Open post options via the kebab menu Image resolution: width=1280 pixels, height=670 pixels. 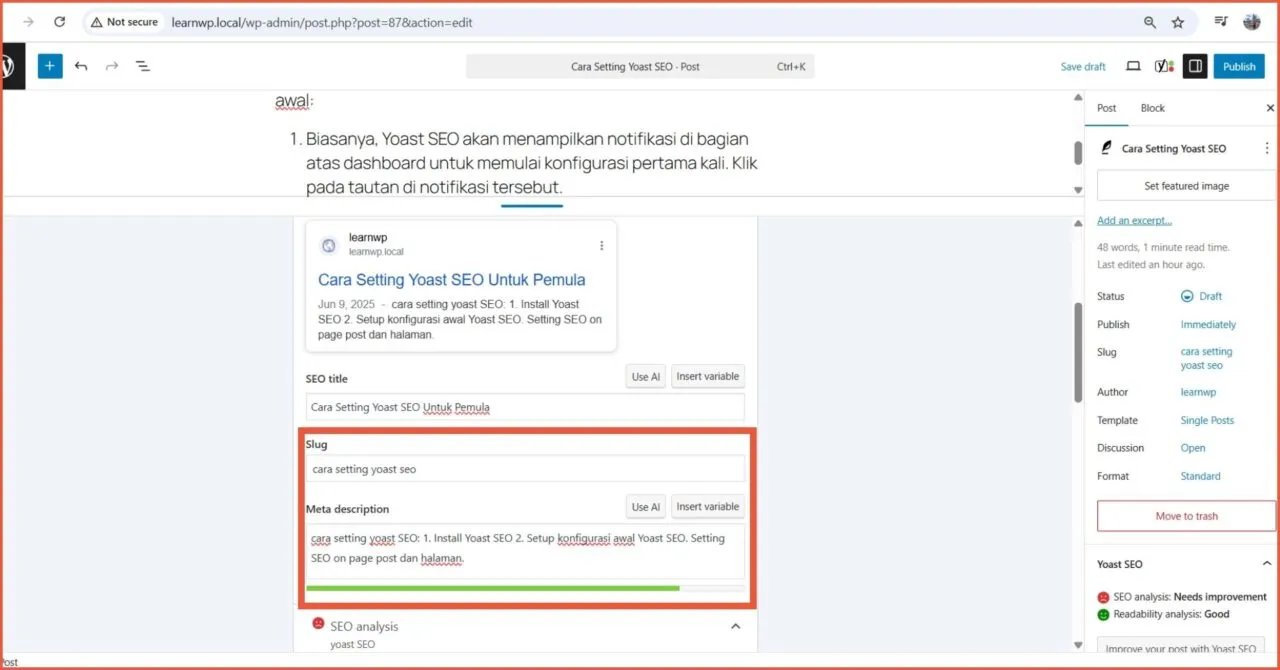1267,148
